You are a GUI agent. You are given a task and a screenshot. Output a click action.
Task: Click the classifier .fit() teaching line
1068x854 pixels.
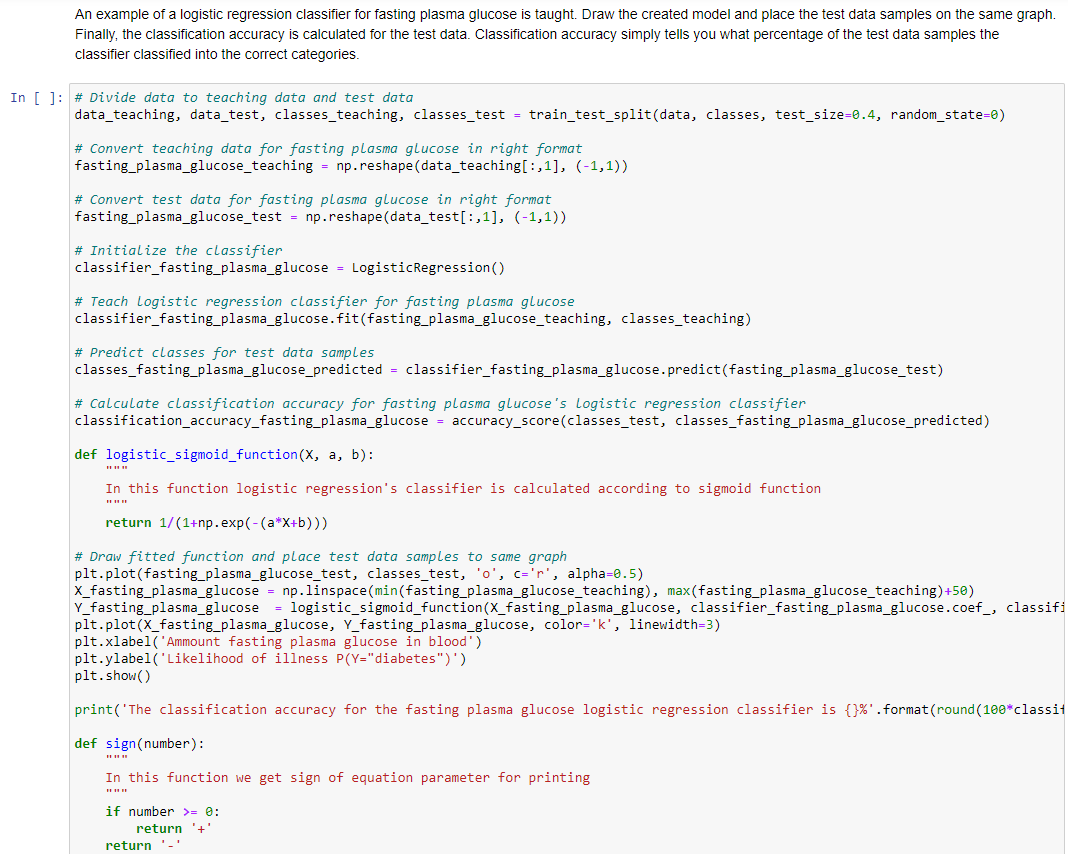click(400, 318)
